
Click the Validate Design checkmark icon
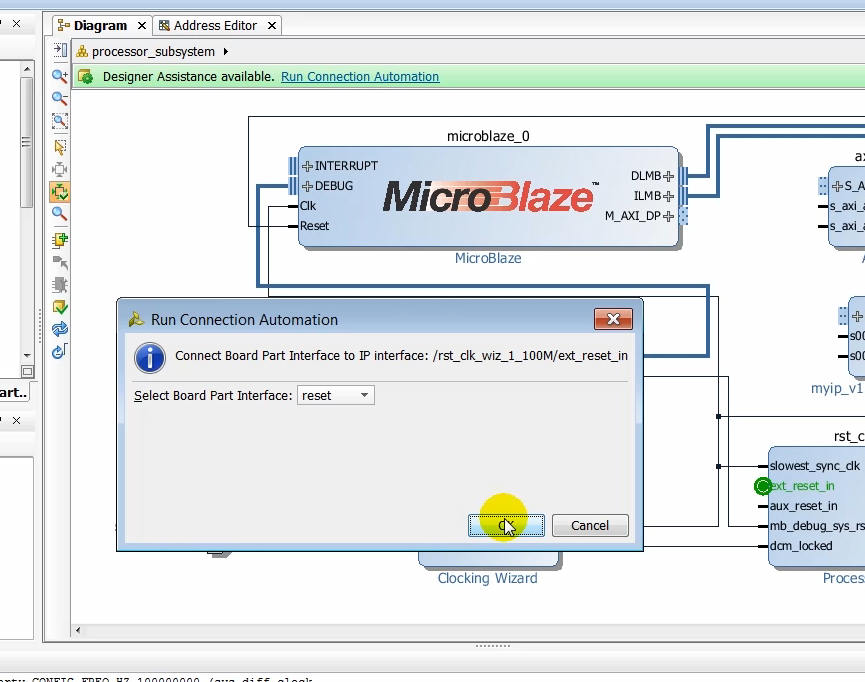coord(60,307)
